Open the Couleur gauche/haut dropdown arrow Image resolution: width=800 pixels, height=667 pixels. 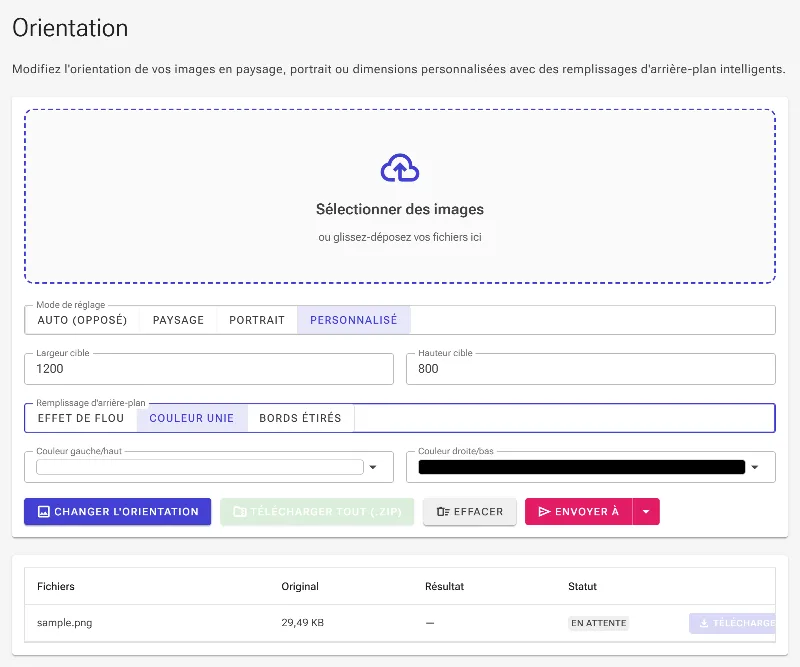point(373,467)
